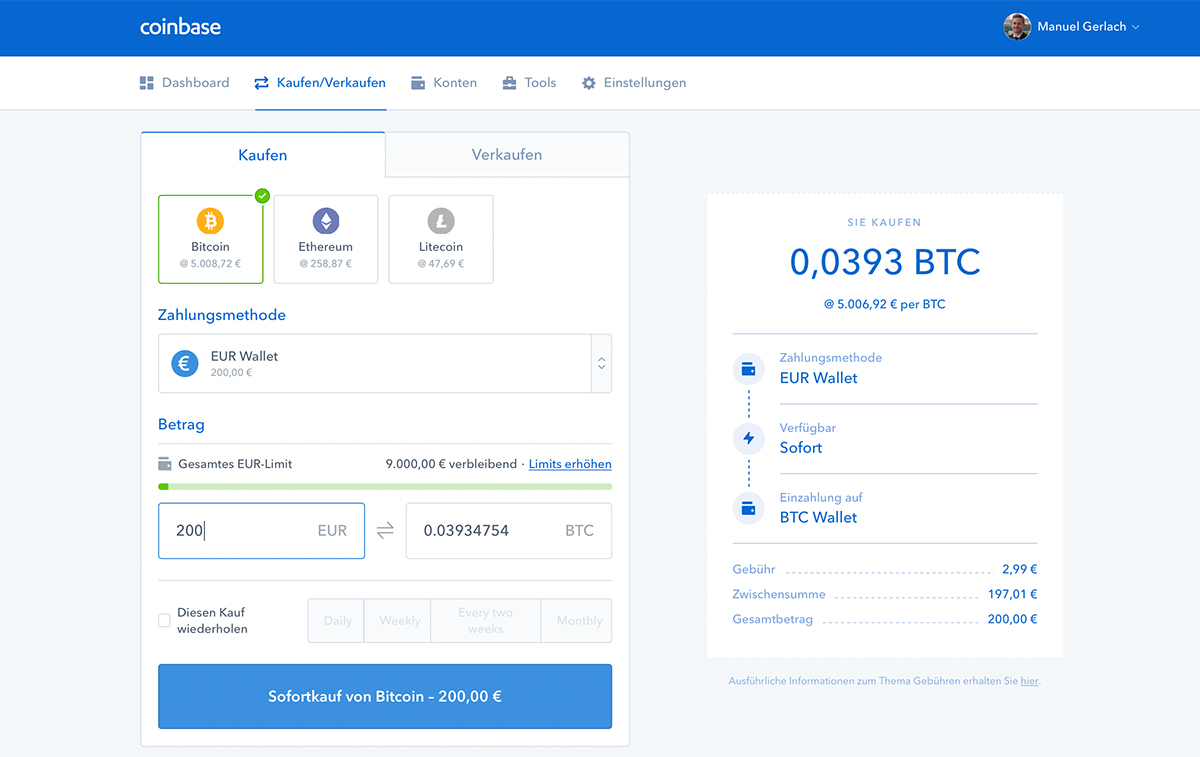Image resolution: width=1200 pixels, height=757 pixels.
Task: Click the blue Euro wallet icon
Action: click(x=184, y=364)
